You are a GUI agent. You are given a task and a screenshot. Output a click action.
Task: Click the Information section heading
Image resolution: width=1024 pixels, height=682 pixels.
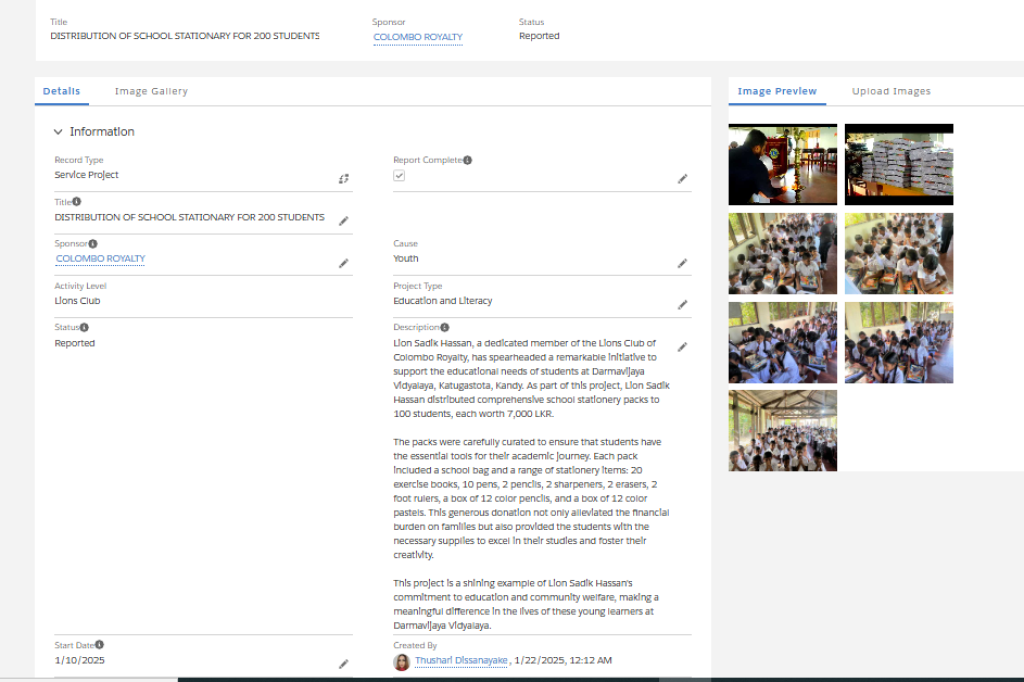[x=102, y=132]
